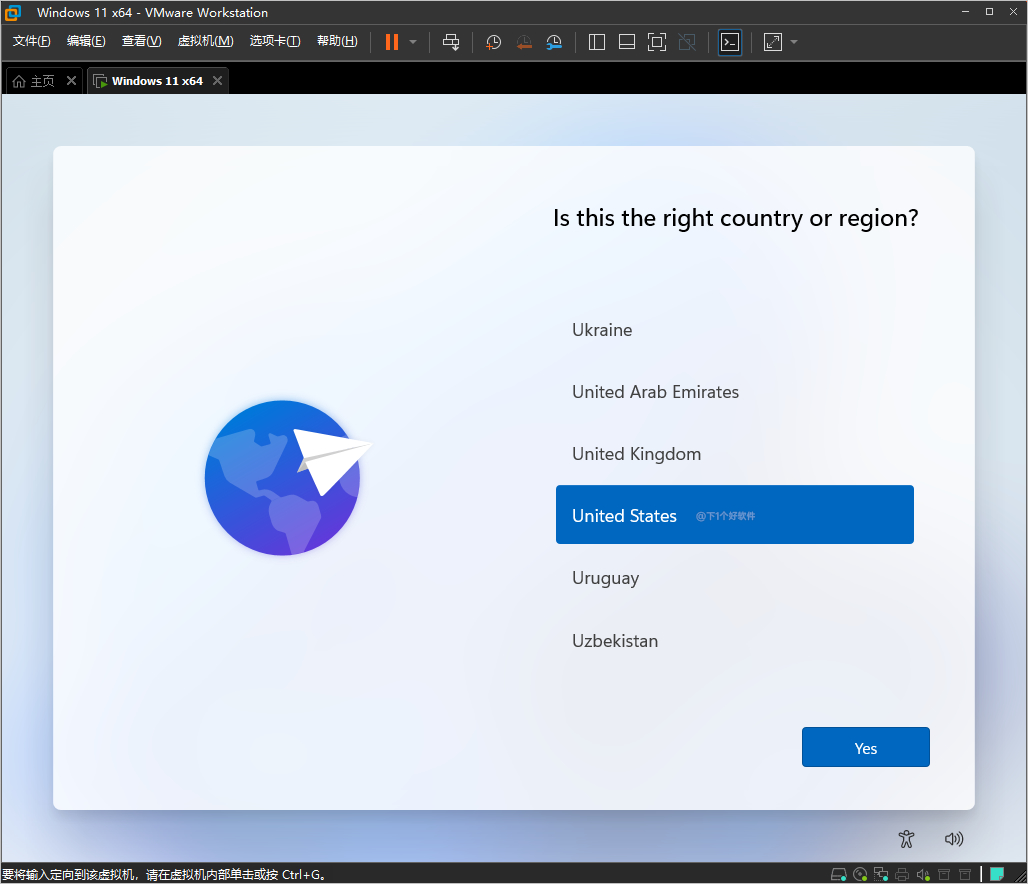Click the printer status icon
The height and width of the screenshot is (884, 1028).
[902, 874]
